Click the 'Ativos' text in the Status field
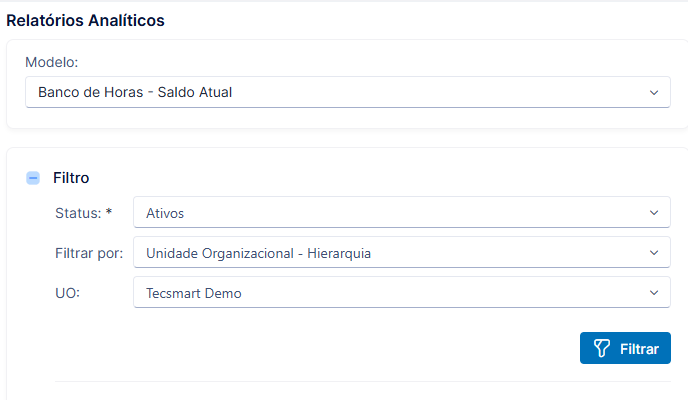 (x=165, y=214)
